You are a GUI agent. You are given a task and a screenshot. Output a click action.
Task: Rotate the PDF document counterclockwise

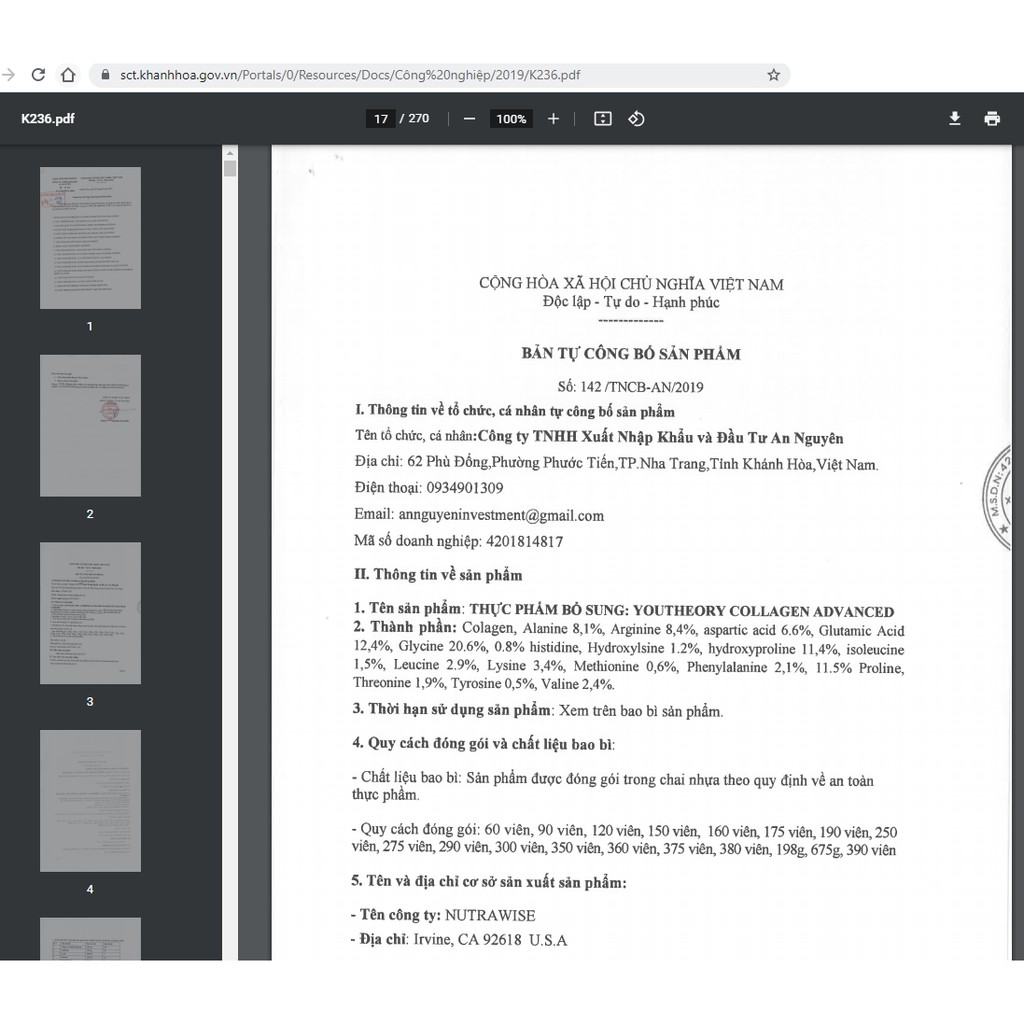click(x=636, y=119)
